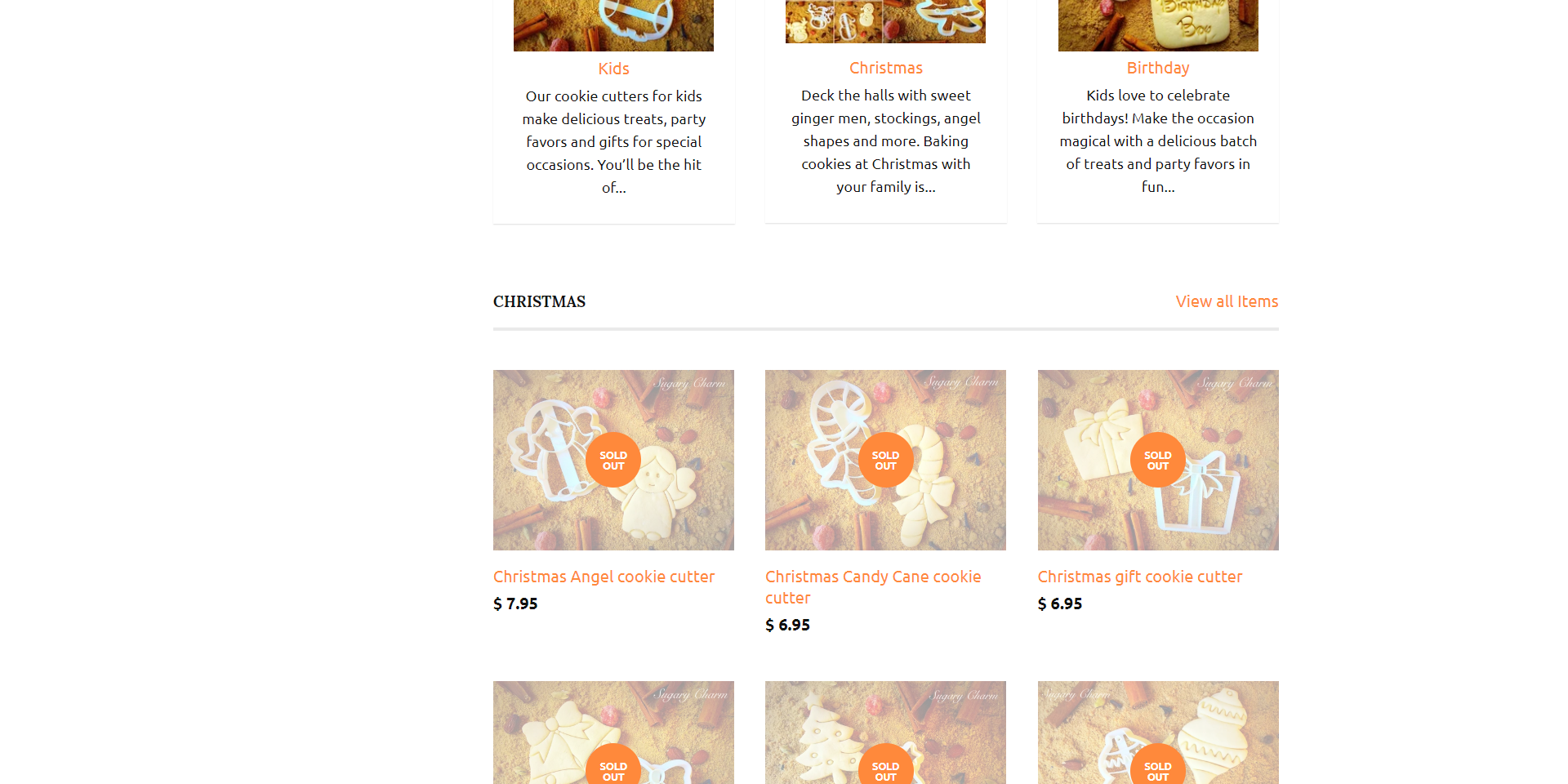Click Sold Out badge on Candy Cane cutter
This screenshot has width=1568, height=784.
885,460
